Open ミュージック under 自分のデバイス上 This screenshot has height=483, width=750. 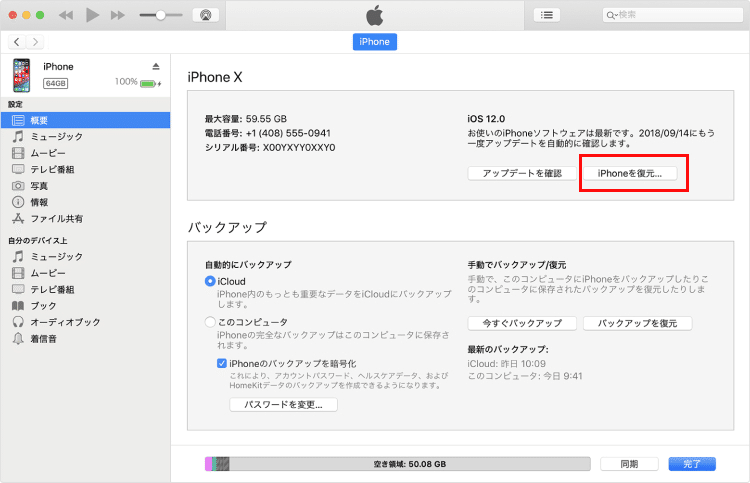tap(85, 257)
